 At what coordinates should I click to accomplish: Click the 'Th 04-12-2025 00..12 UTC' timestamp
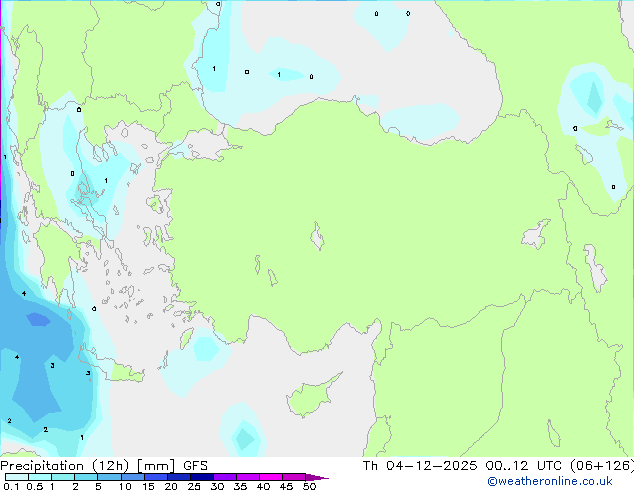click(462, 466)
